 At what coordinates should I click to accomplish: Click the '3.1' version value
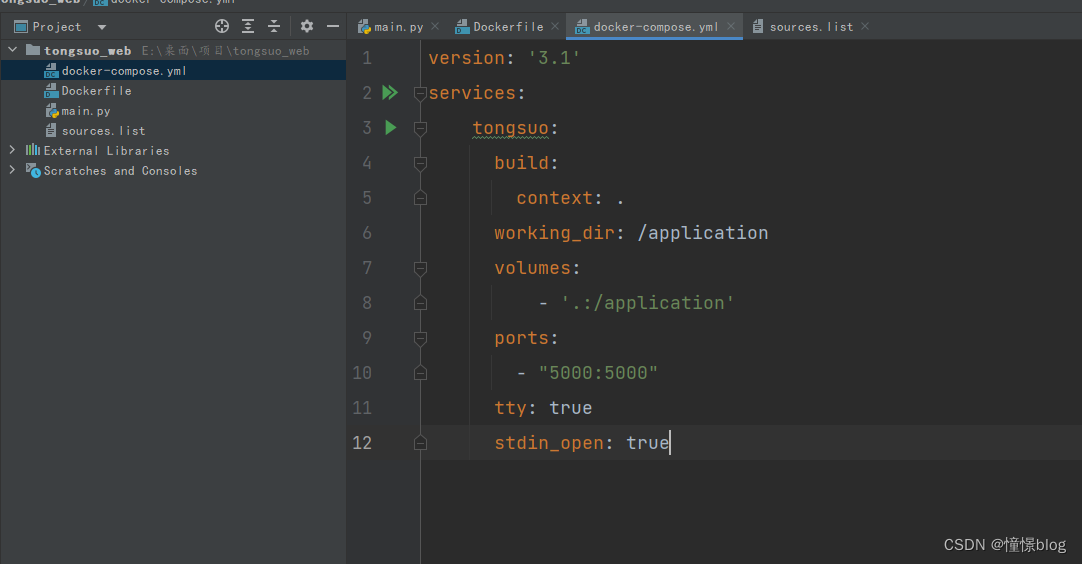554,58
